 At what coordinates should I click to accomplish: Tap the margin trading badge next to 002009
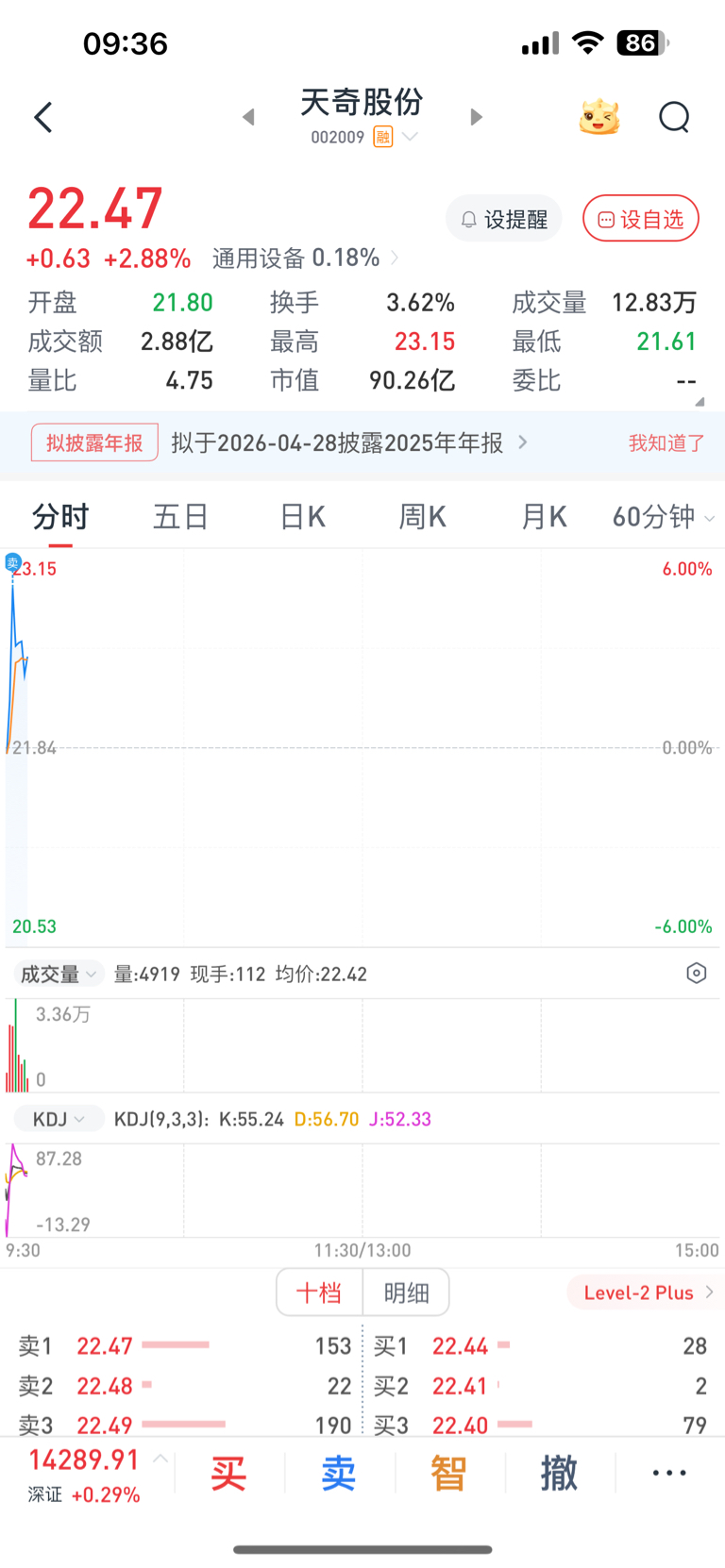point(382,137)
